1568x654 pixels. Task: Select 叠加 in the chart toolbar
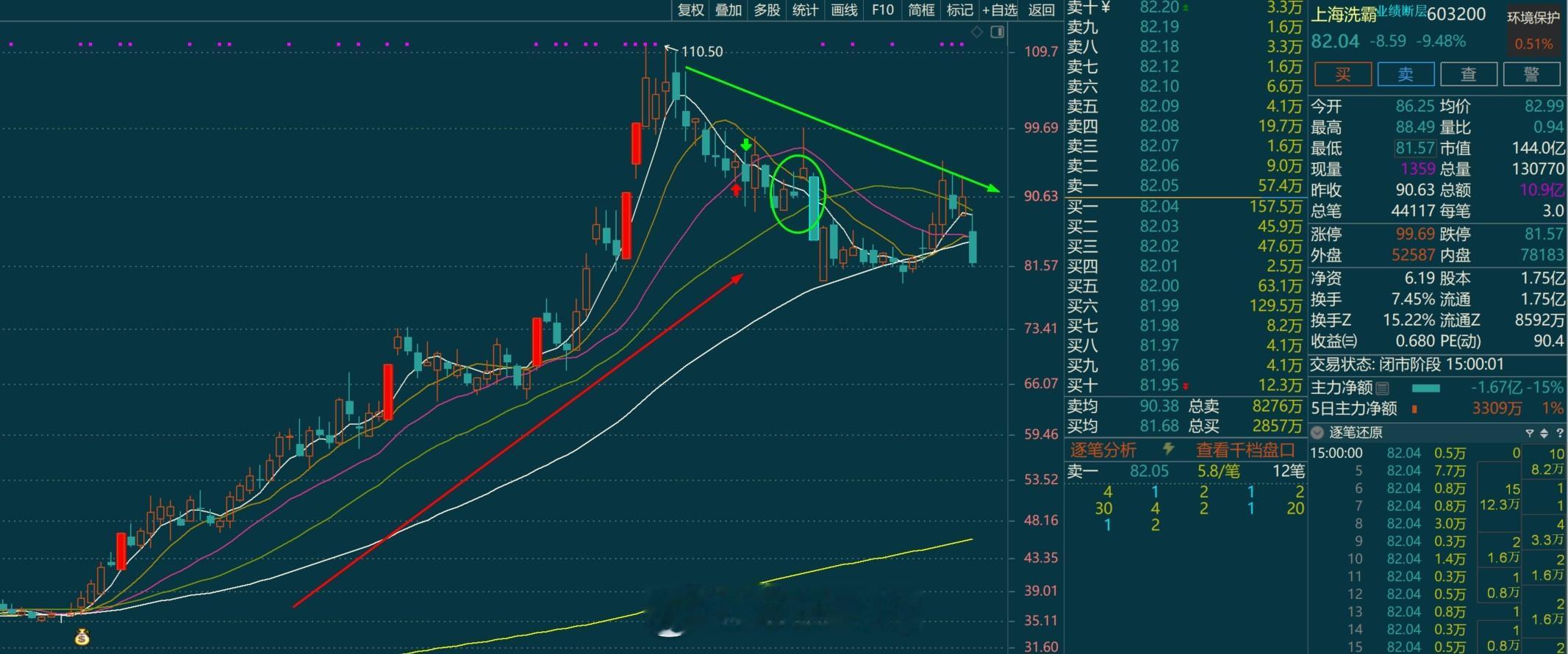pyautogui.click(x=728, y=10)
